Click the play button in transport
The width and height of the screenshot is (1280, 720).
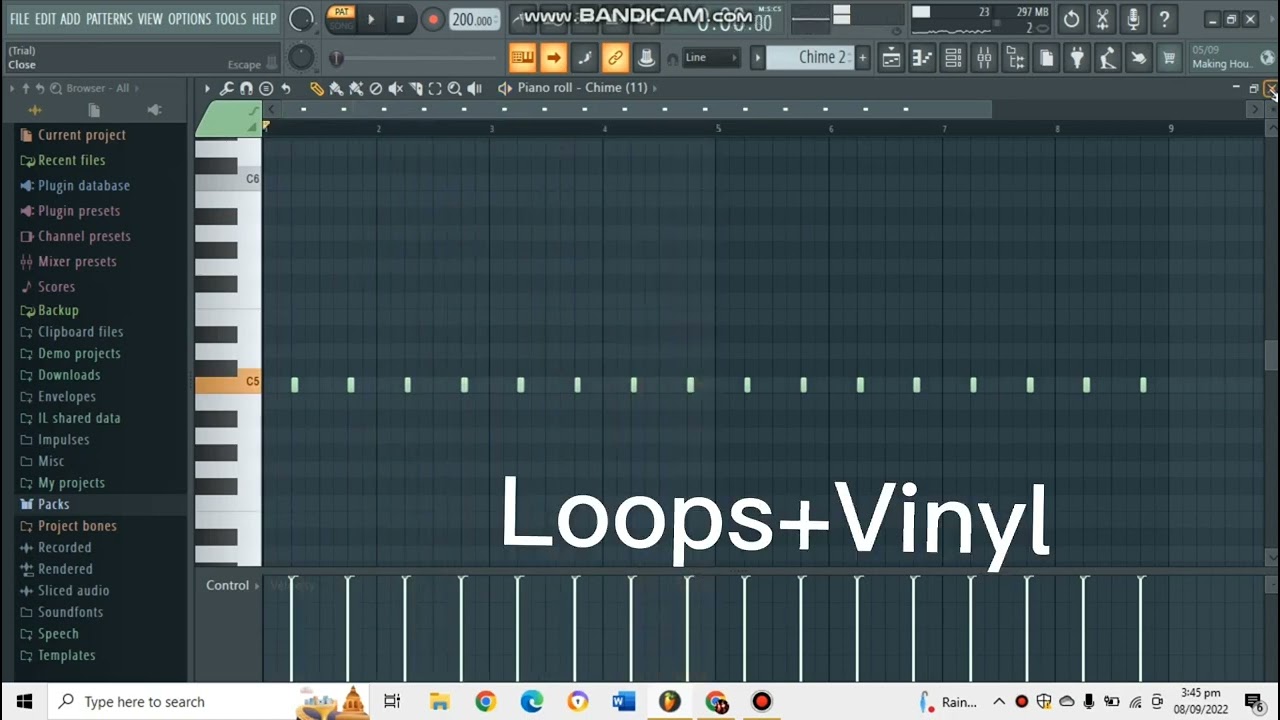click(371, 19)
